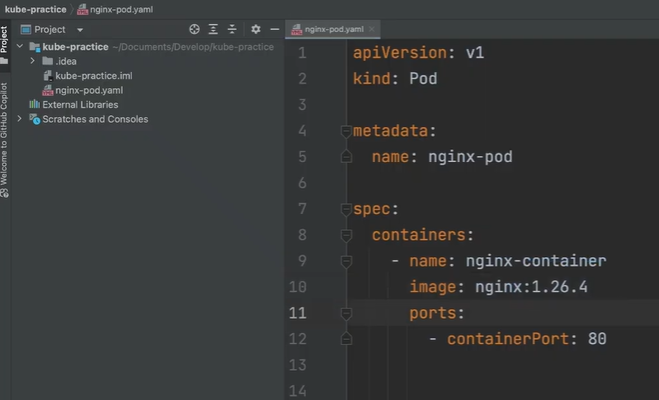Viewport: 659px width, 400px height.
Task: Fold the nginx-container list item at line 9
Action: tap(346, 261)
